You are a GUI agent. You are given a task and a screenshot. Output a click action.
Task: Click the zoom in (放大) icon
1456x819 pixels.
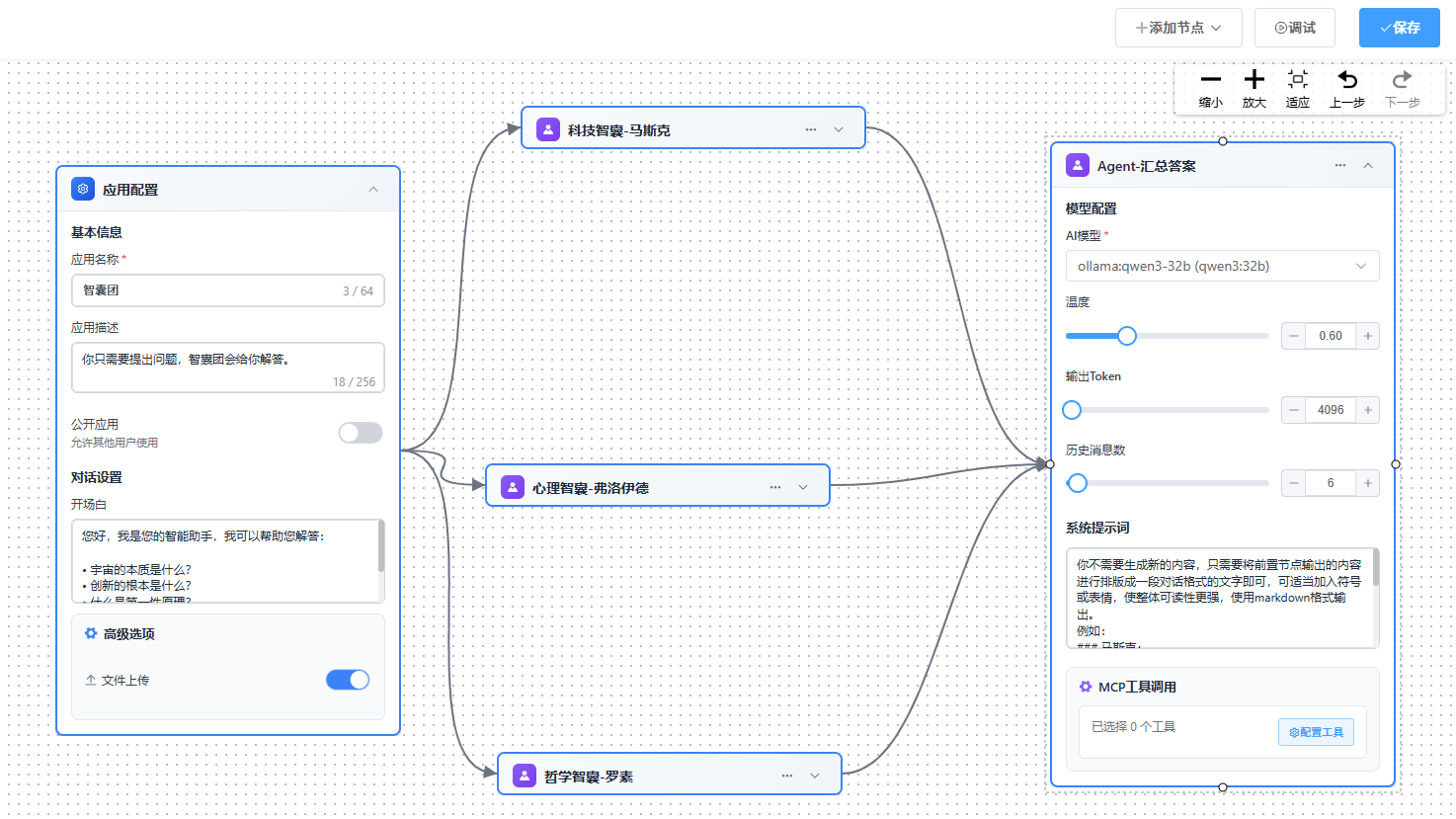click(x=1254, y=81)
